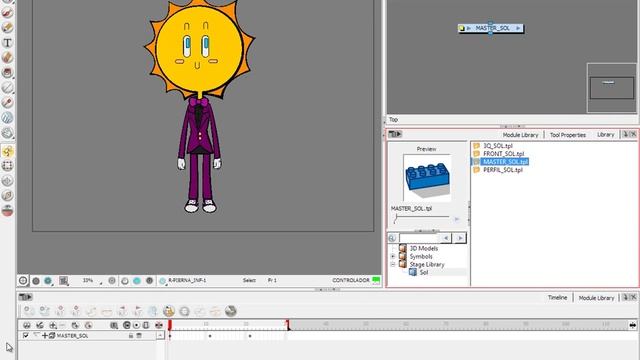This screenshot has height=360, width=640.
Task: Click the drawing name R-PIERNA_INF-1
Action: tap(187, 280)
